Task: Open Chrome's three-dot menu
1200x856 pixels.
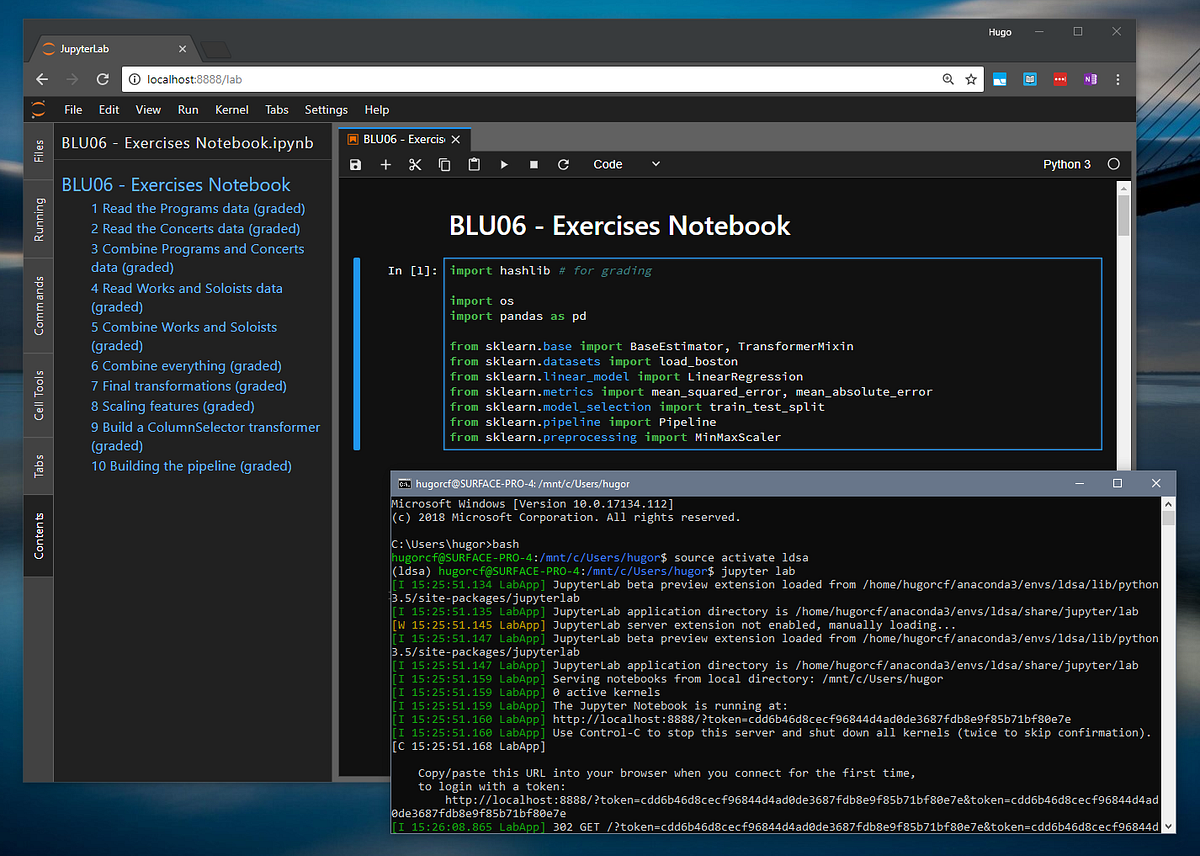Action: pos(1118,79)
